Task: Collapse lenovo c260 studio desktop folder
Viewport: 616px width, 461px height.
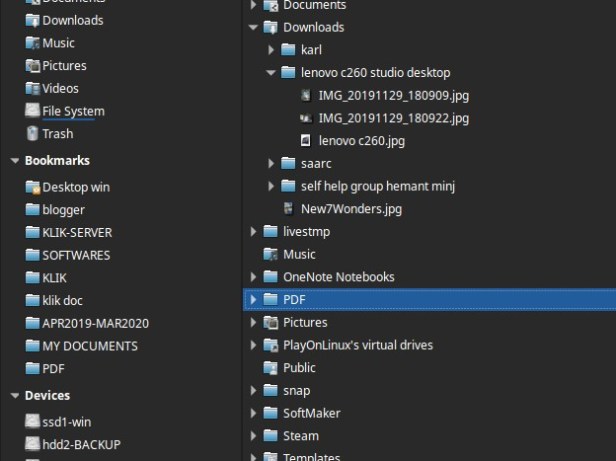Action: tap(271, 73)
